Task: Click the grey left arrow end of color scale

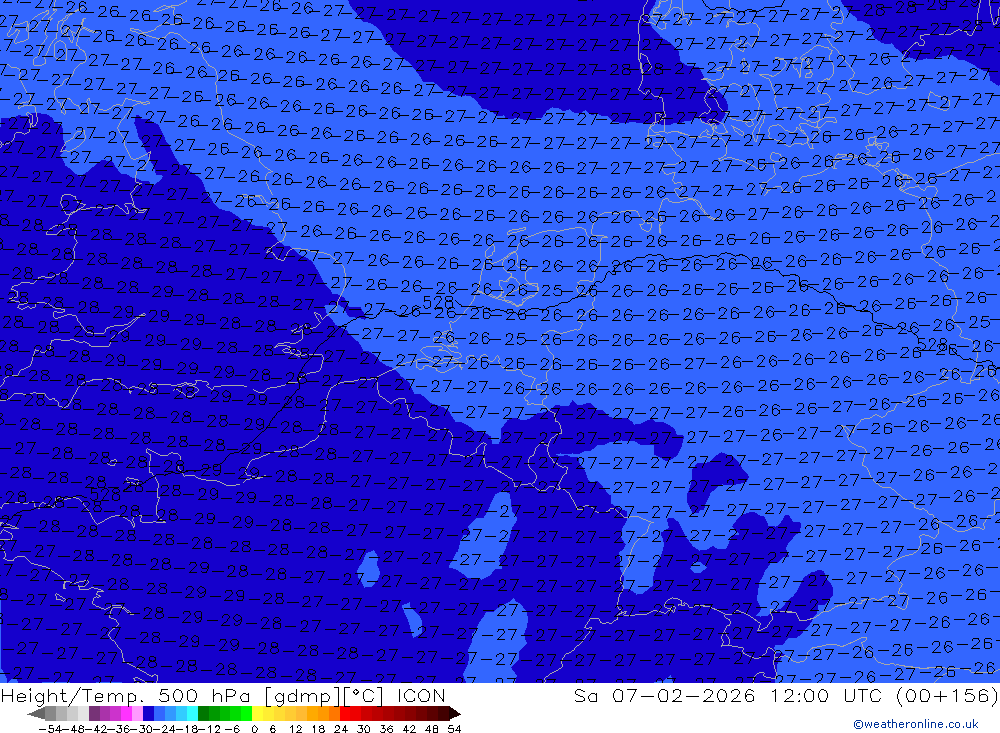Action: 36,714
